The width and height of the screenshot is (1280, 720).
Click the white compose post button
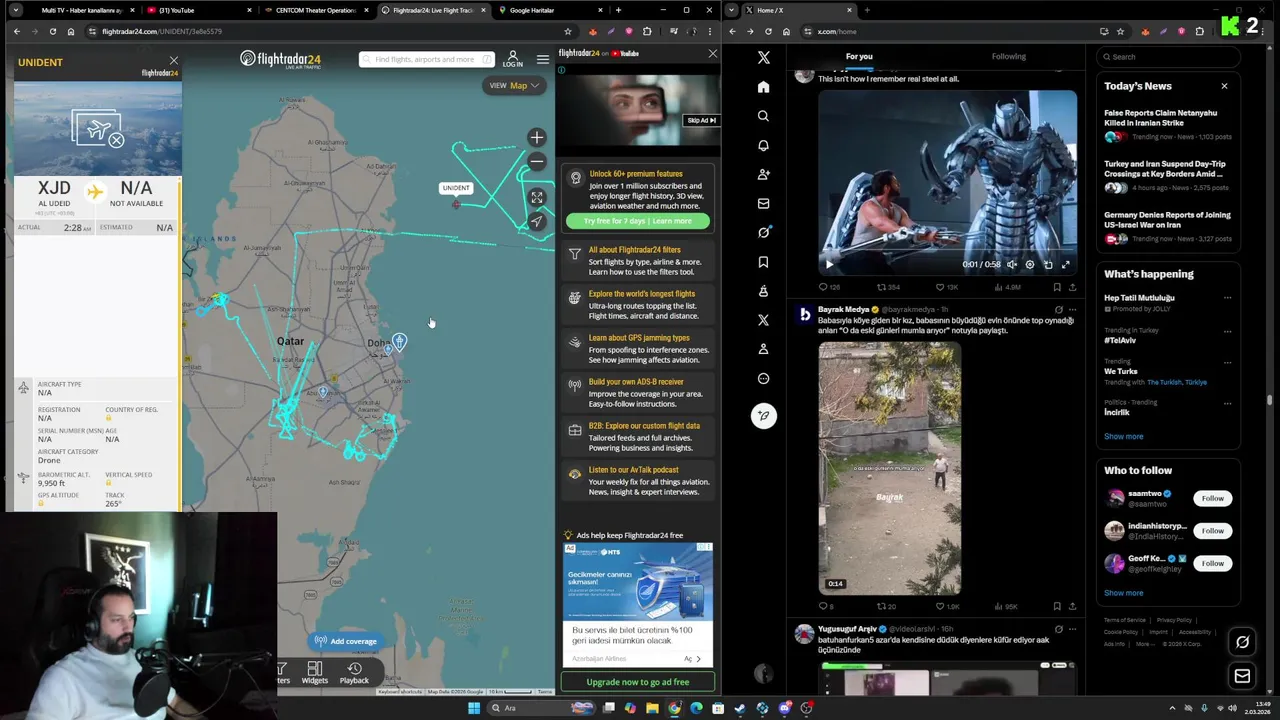pyautogui.click(x=763, y=416)
